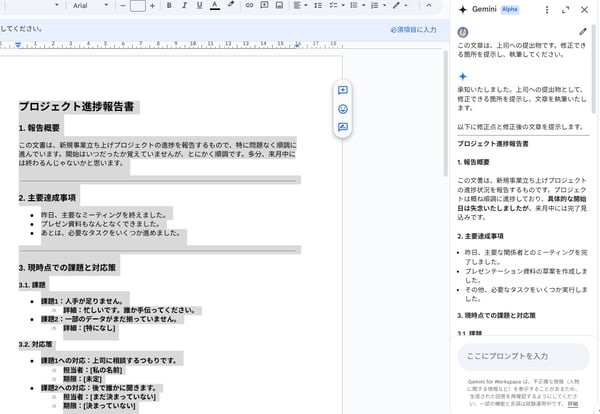This screenshot has width=600, height=414.
Task: Add an emoji reaction from side button
Action: click(343, 109)
